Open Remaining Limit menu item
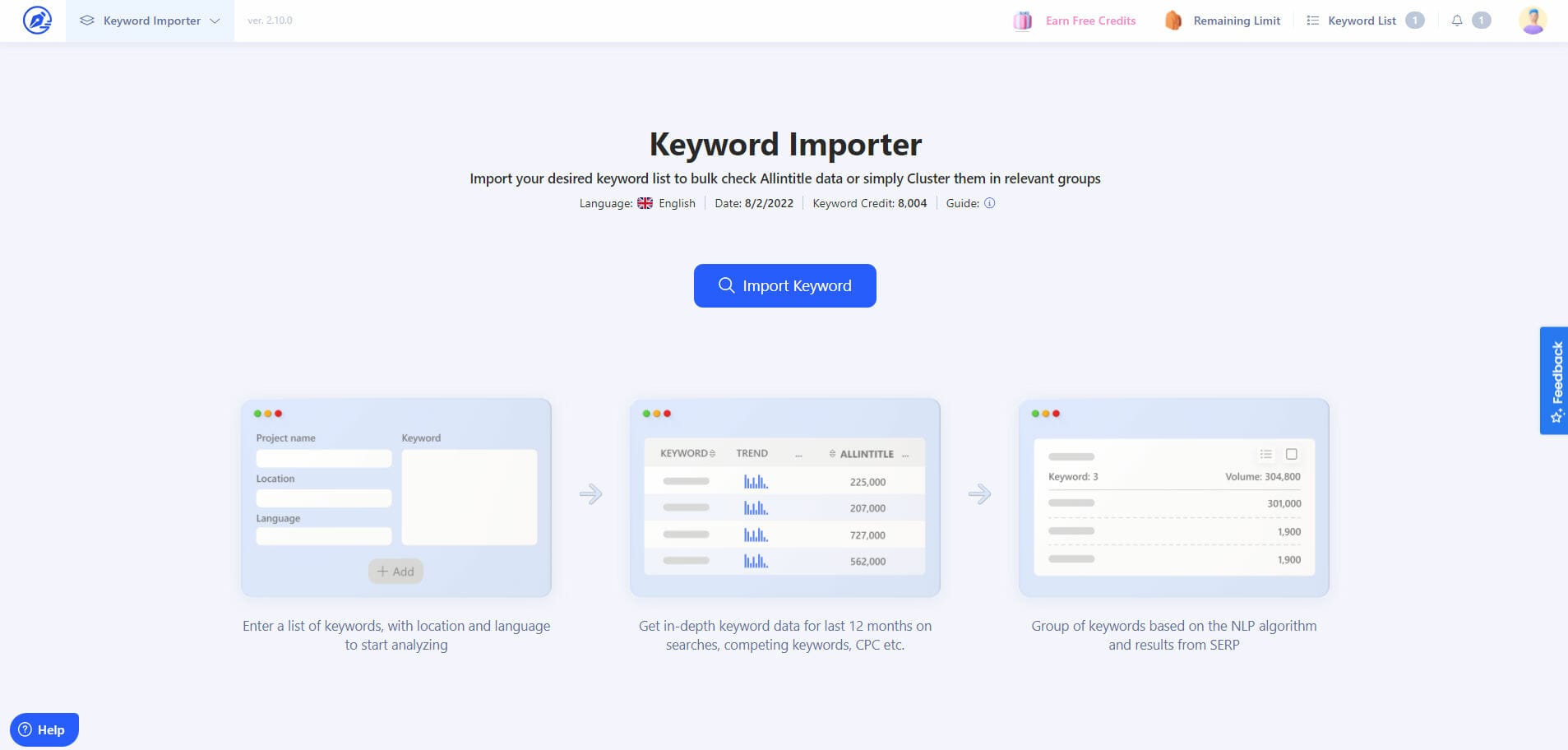Image resolution: width=1568 pixels, height=750 pixels. point(1236,21)
